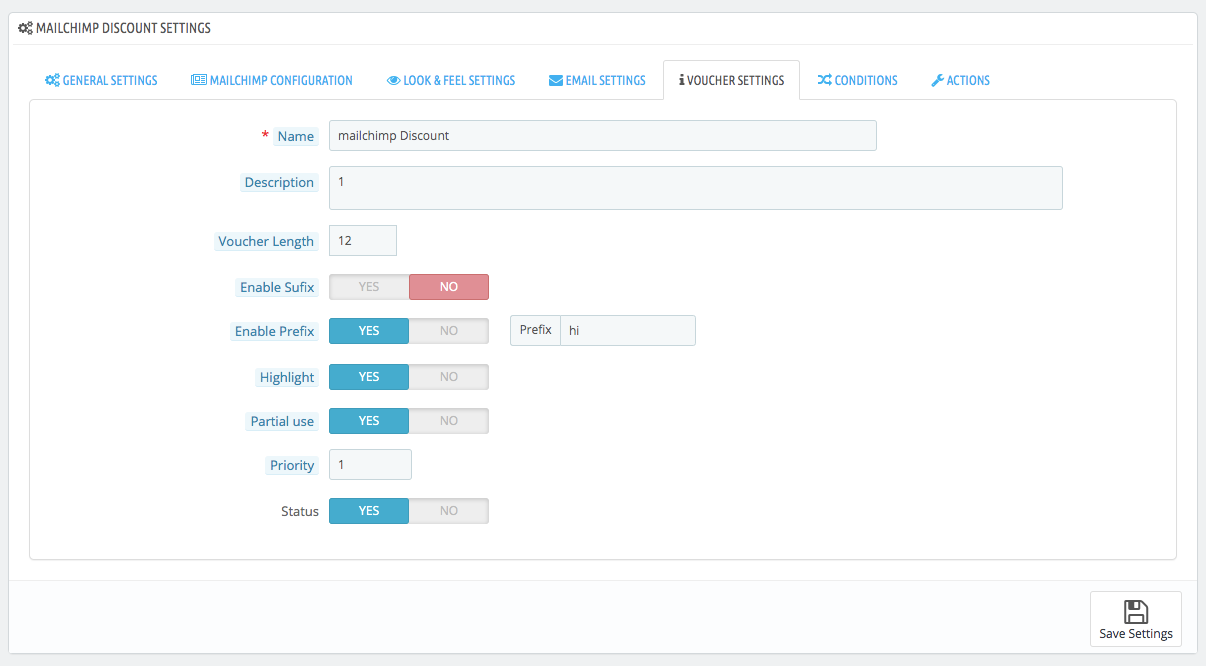
Task: Click the Highlight label
Action: pos(287,378)
